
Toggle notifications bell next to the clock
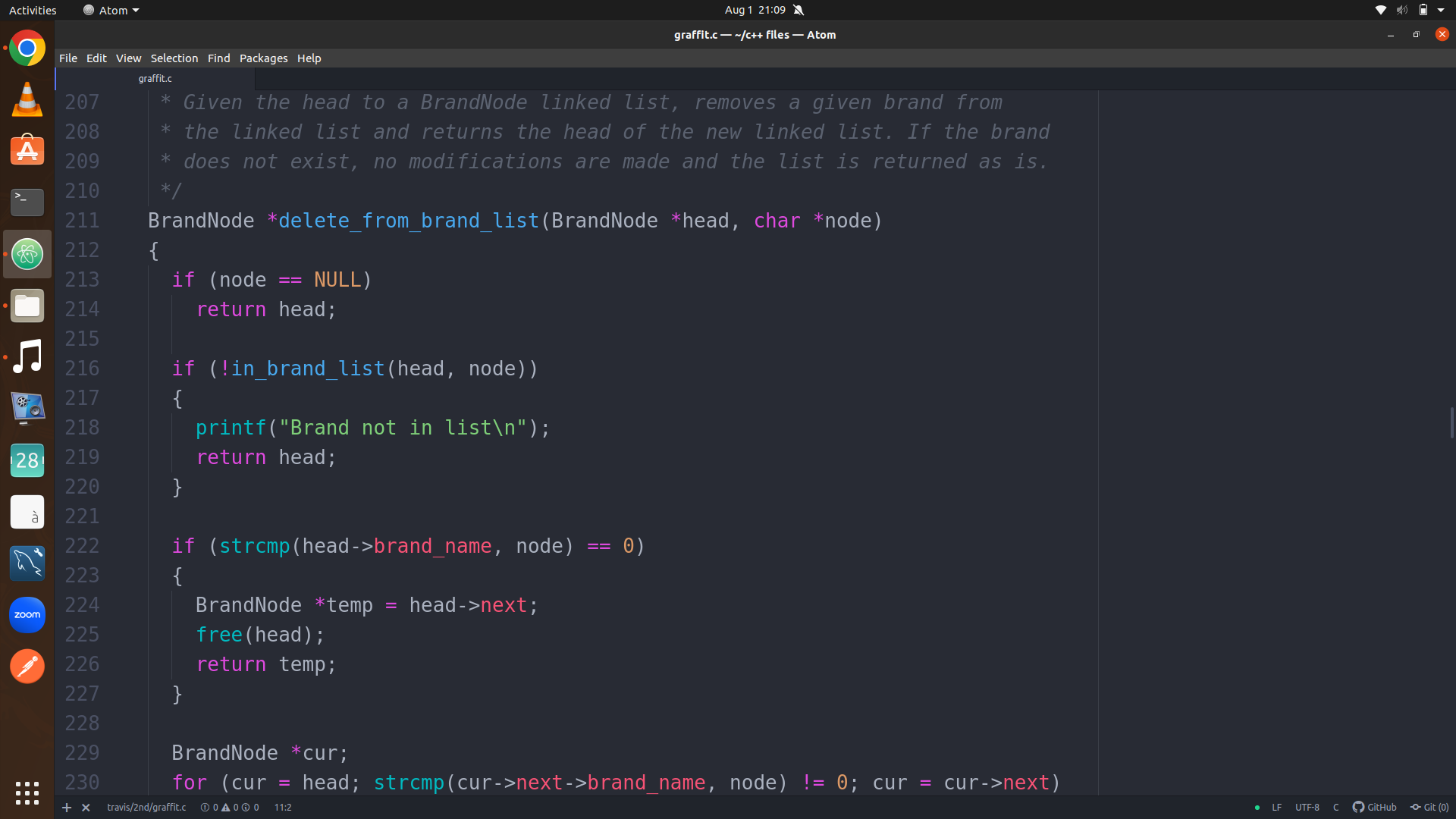[799, 10]
